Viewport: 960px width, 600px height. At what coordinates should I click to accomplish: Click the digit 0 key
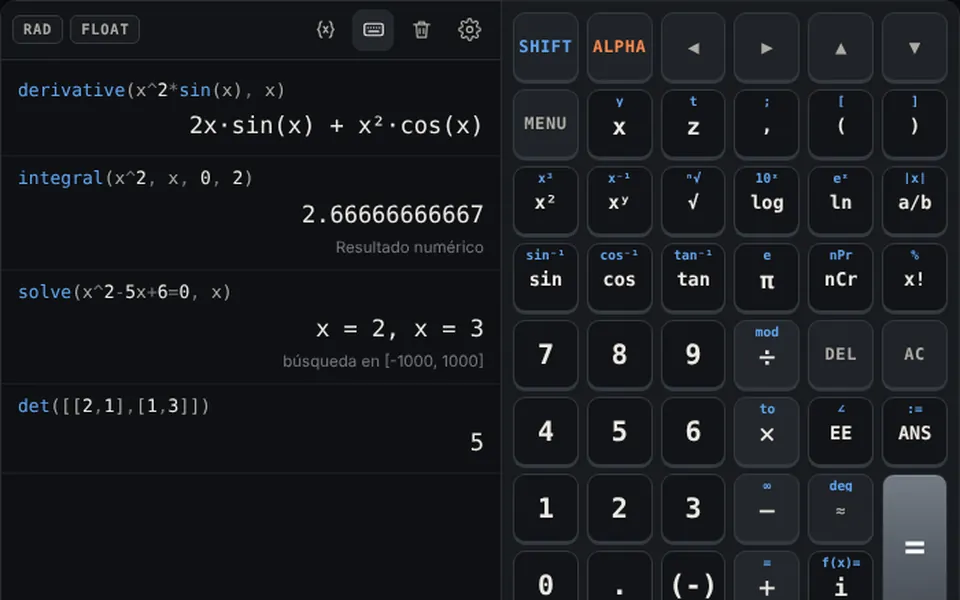(x=546, y=577)
